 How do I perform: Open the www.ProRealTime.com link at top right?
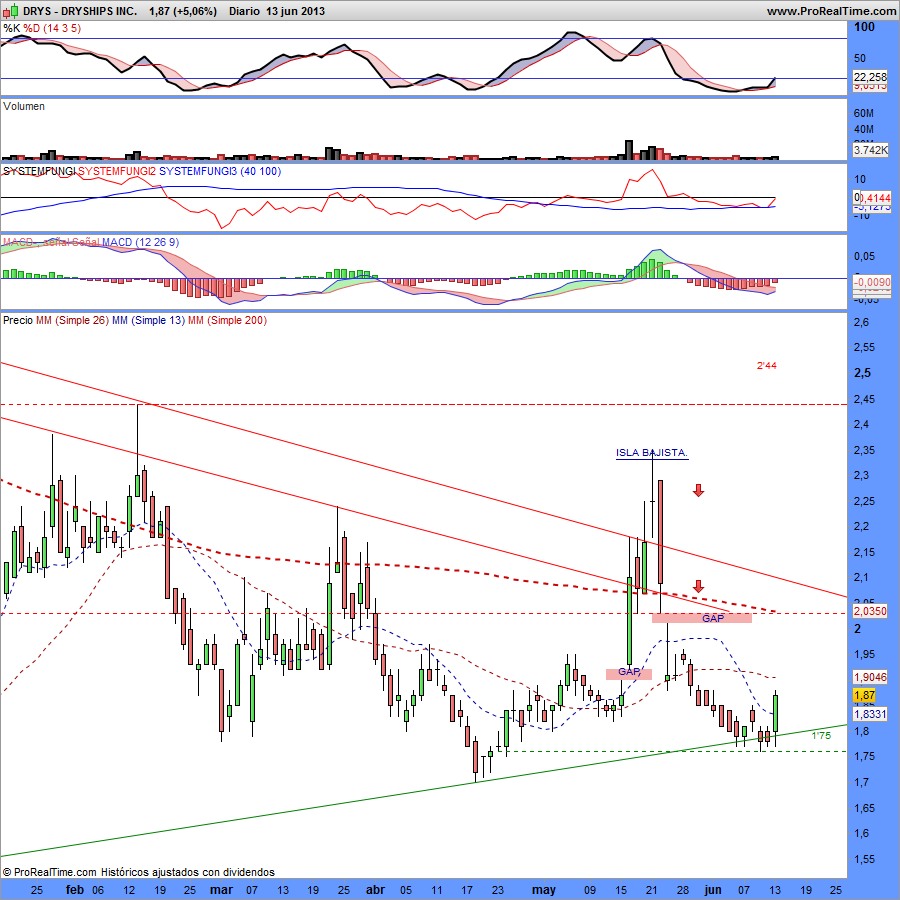click(x=831, y=11)
